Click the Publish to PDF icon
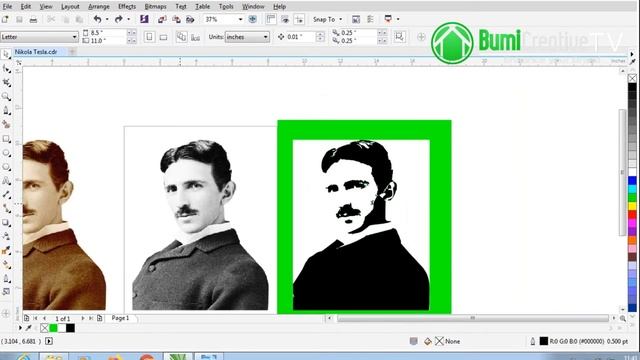Viewport: 640px width, 360px height. pyautogui.click(x=190, y=19)
